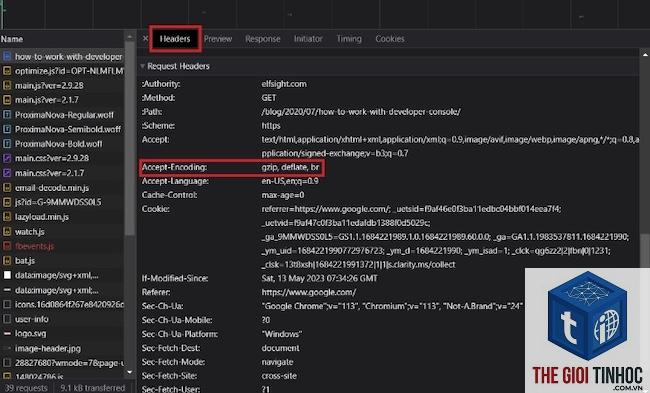Click stylesheet icon of main.css?ver=2.9.28
The height and width of the screenshot is (393, 650).
click(7, 158)
